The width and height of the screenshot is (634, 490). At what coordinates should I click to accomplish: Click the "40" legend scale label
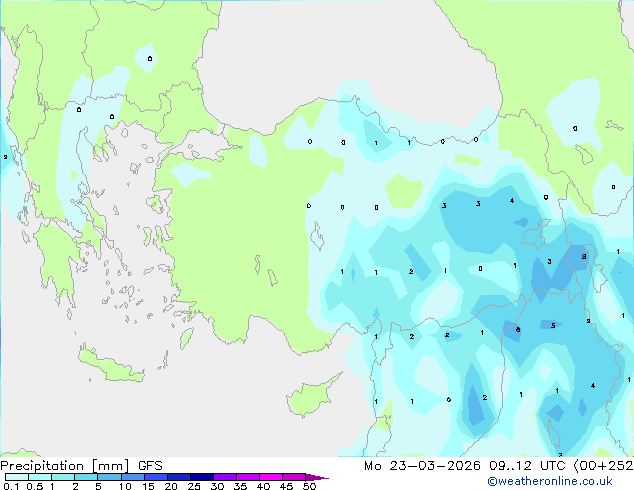263,486
